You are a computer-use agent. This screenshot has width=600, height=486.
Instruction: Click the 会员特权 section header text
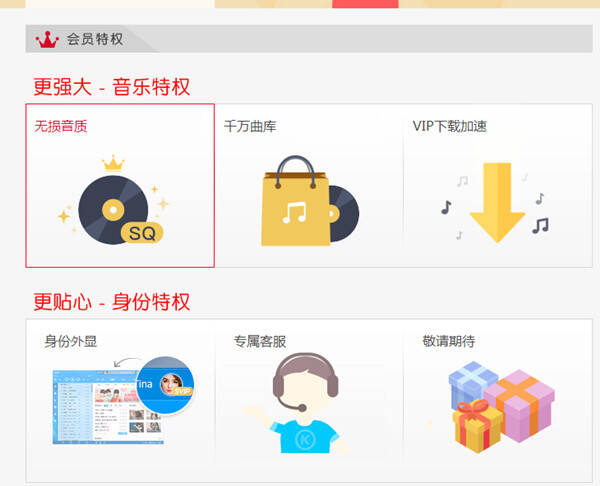pyautogui.click(x=95, y=39)
